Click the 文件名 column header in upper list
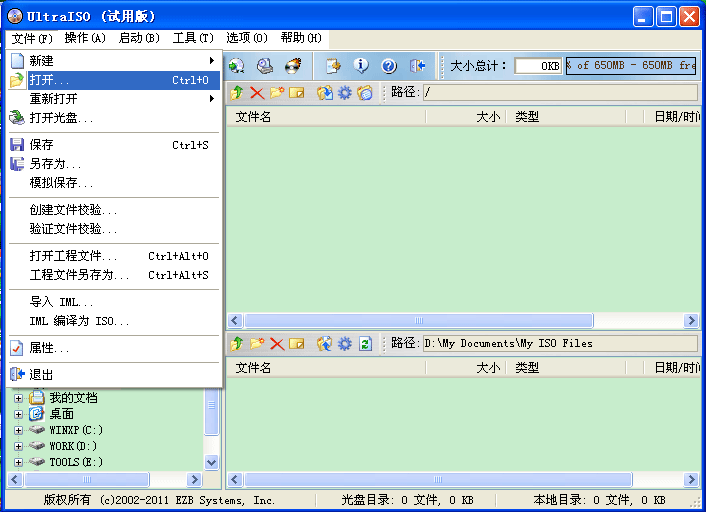This screenshot has width=706, height=512. pyautogui.click(x=254, y=117)
